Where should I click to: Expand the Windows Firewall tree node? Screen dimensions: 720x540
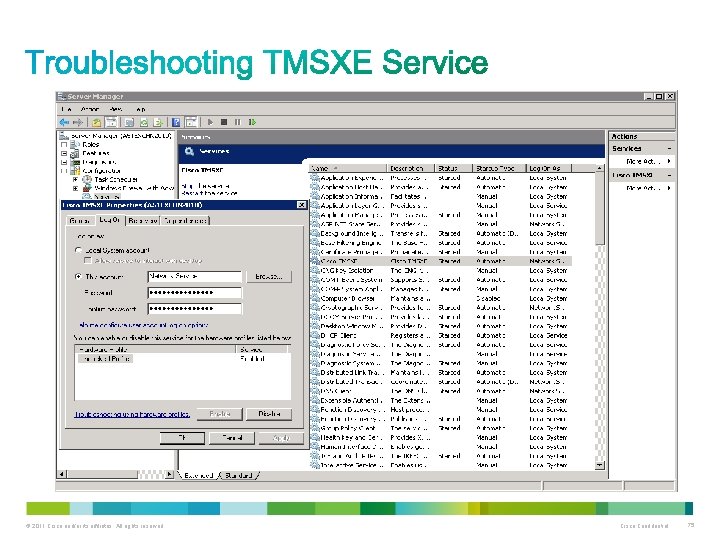tap(75, 188)
